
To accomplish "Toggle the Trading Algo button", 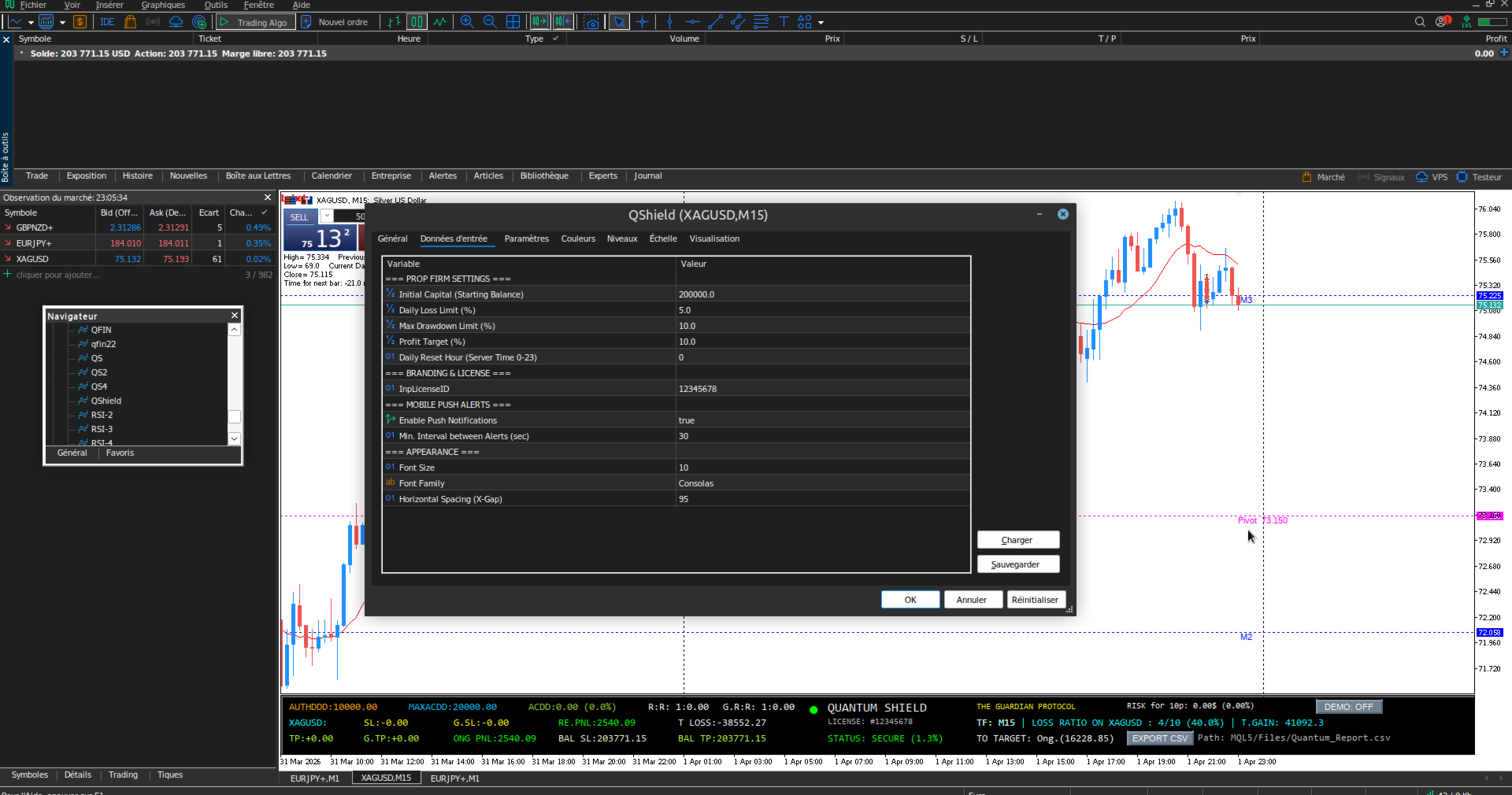I will (x=255, y=22).
